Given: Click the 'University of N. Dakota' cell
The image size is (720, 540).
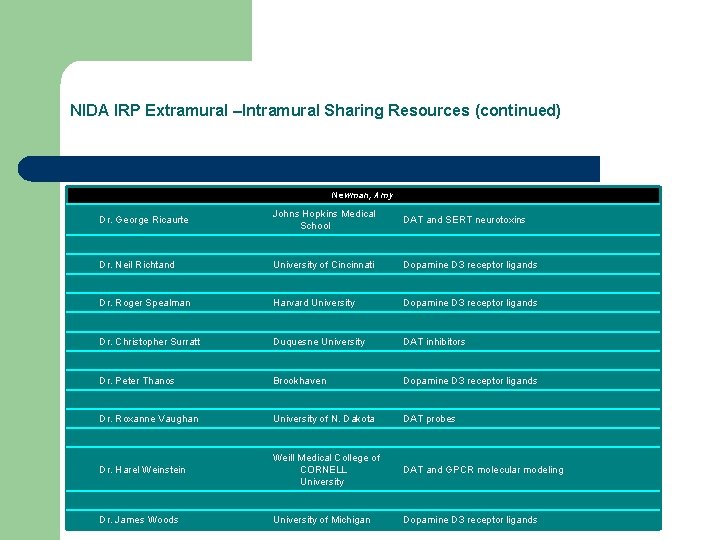Looking at the screenshot, I should 324,419.
